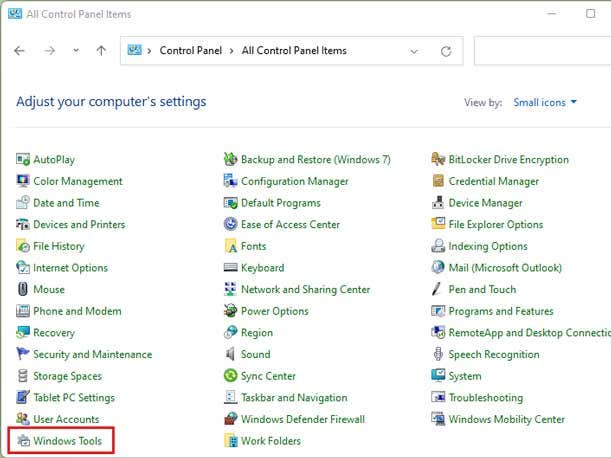Viewport: 611px width, 458px height.
Task: Click the Ease of Access Center icon
Action: pos(231,225)
